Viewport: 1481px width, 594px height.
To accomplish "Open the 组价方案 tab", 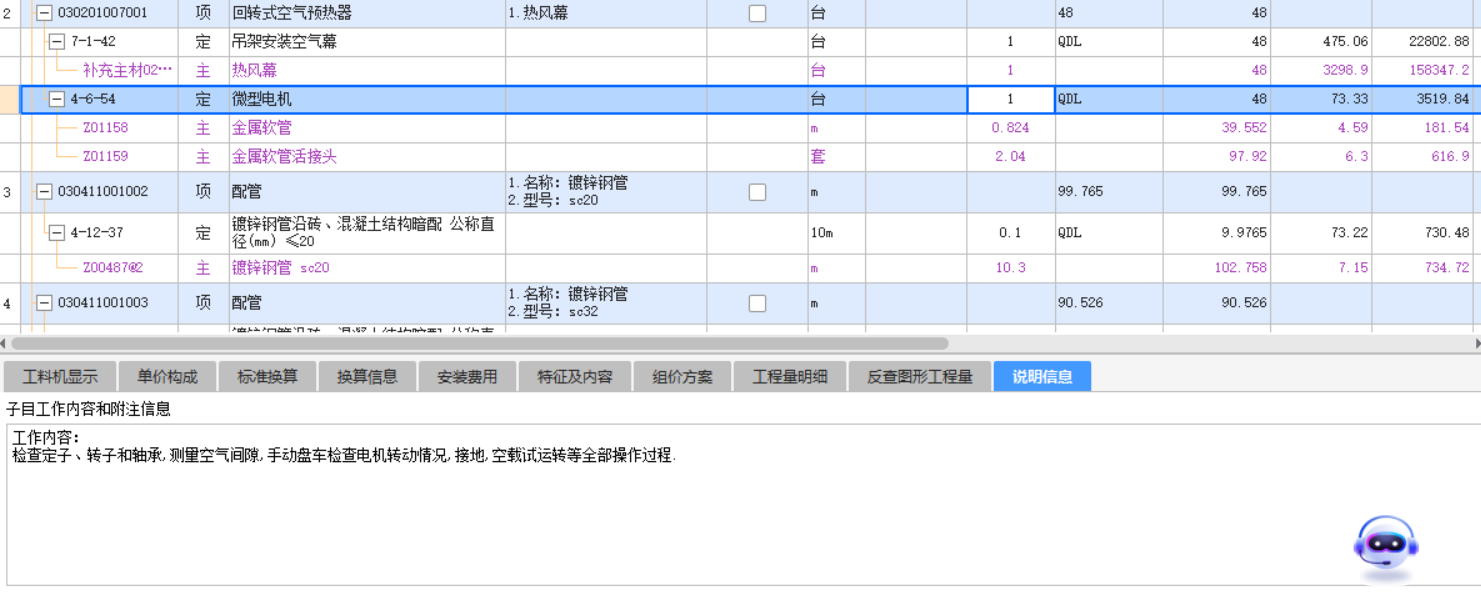I will (681, 376).
